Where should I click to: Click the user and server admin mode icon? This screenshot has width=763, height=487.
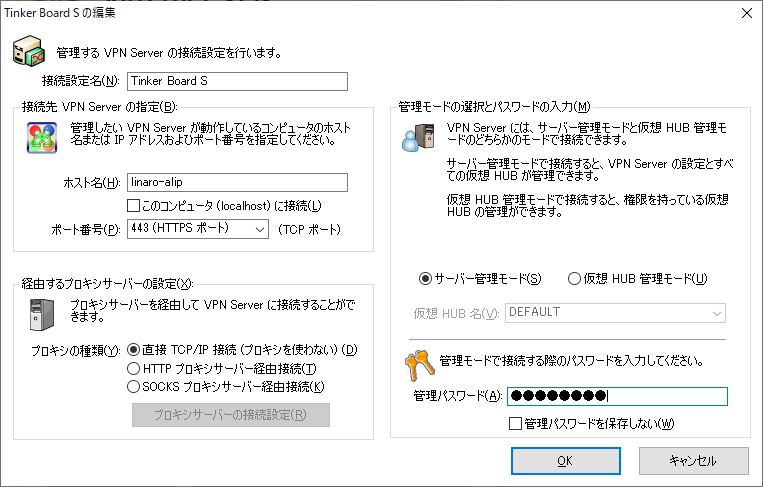coord(418,137)
